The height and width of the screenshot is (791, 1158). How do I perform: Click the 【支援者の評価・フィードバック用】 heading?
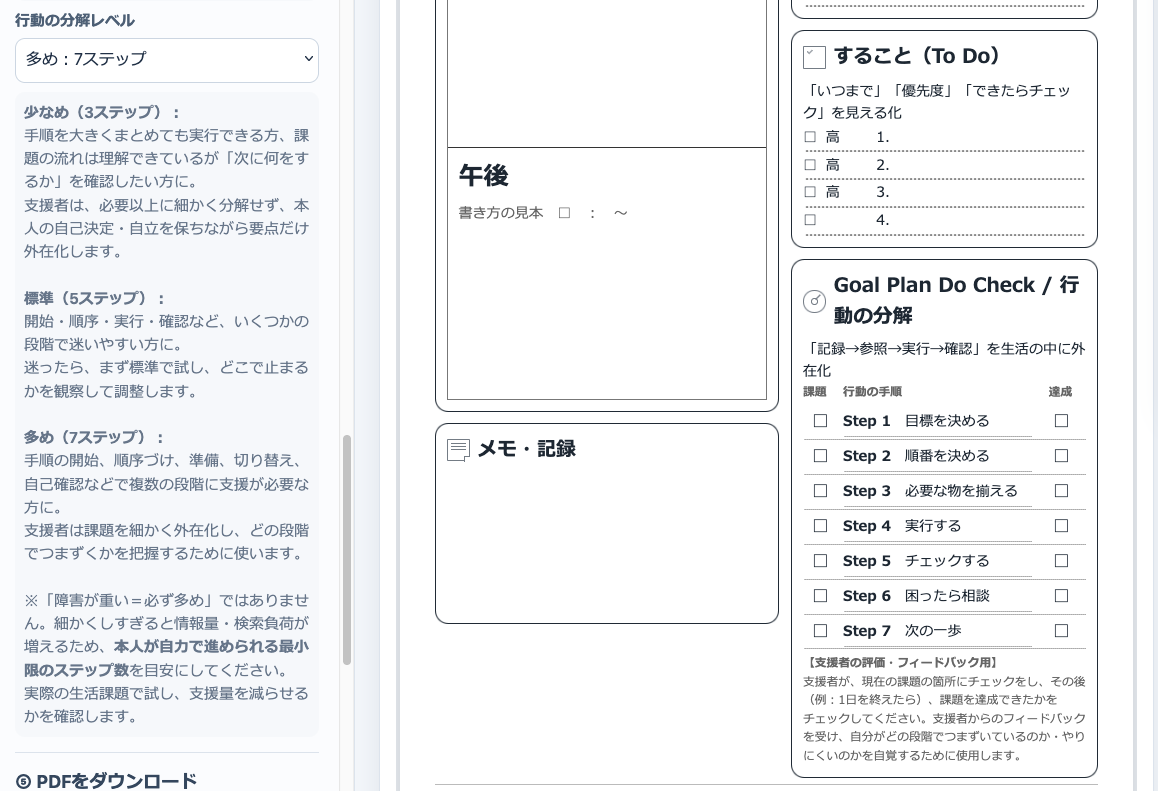(902, 662)
